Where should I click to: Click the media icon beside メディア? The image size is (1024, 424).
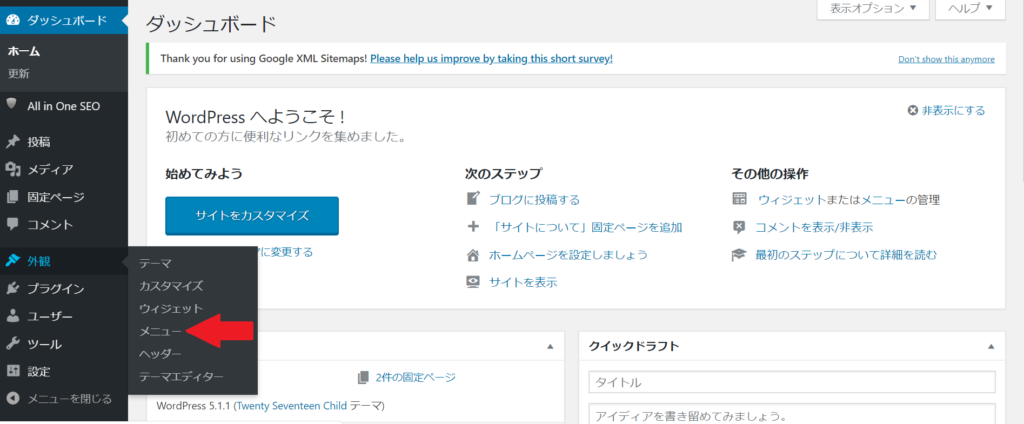[x=12, y=169]
